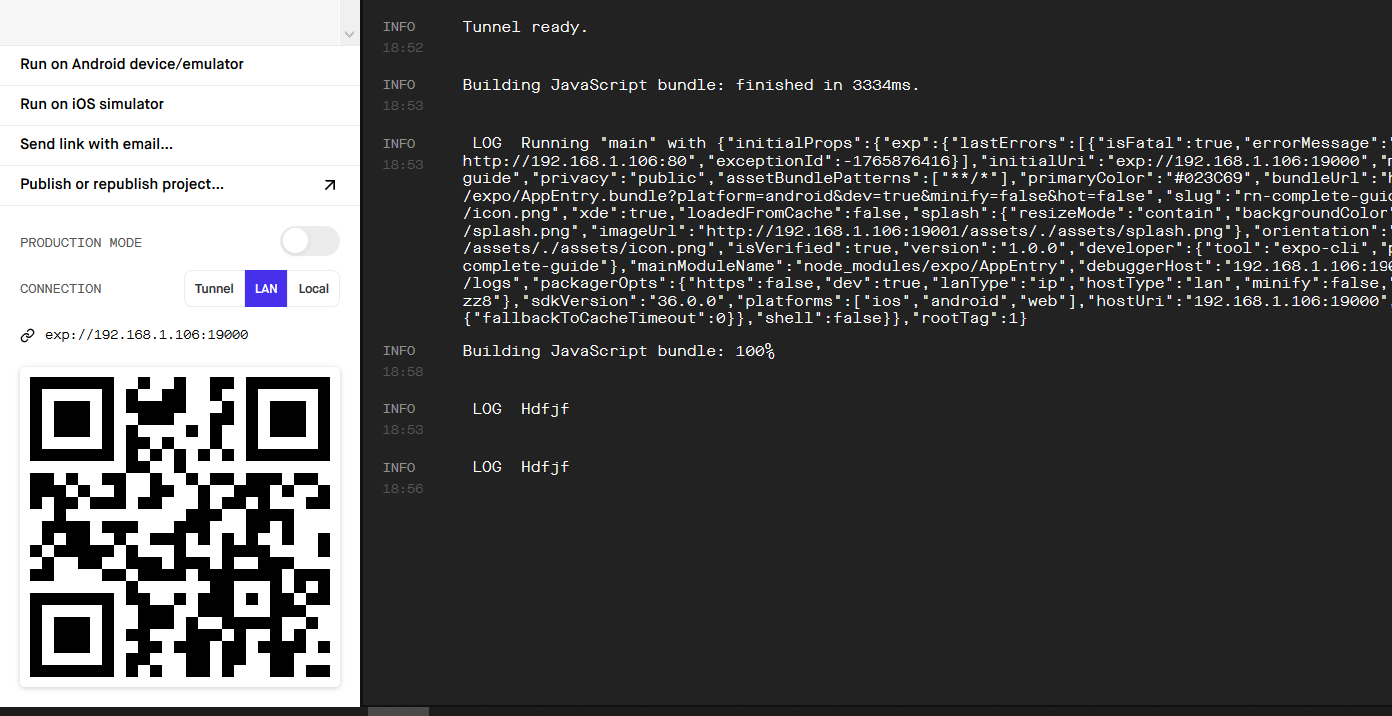Click the PRODUCTION MODE label
The height and width of the screenshot is (716, 1392).
point(81,243)
